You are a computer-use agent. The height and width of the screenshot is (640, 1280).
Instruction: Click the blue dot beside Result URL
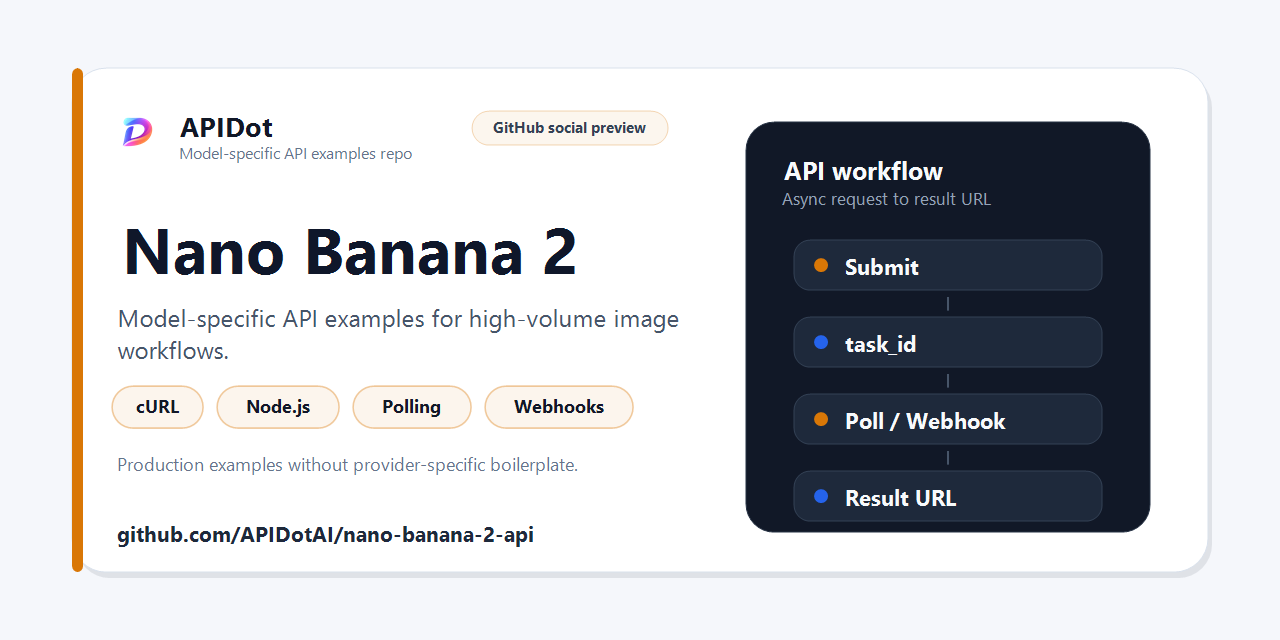821,496
